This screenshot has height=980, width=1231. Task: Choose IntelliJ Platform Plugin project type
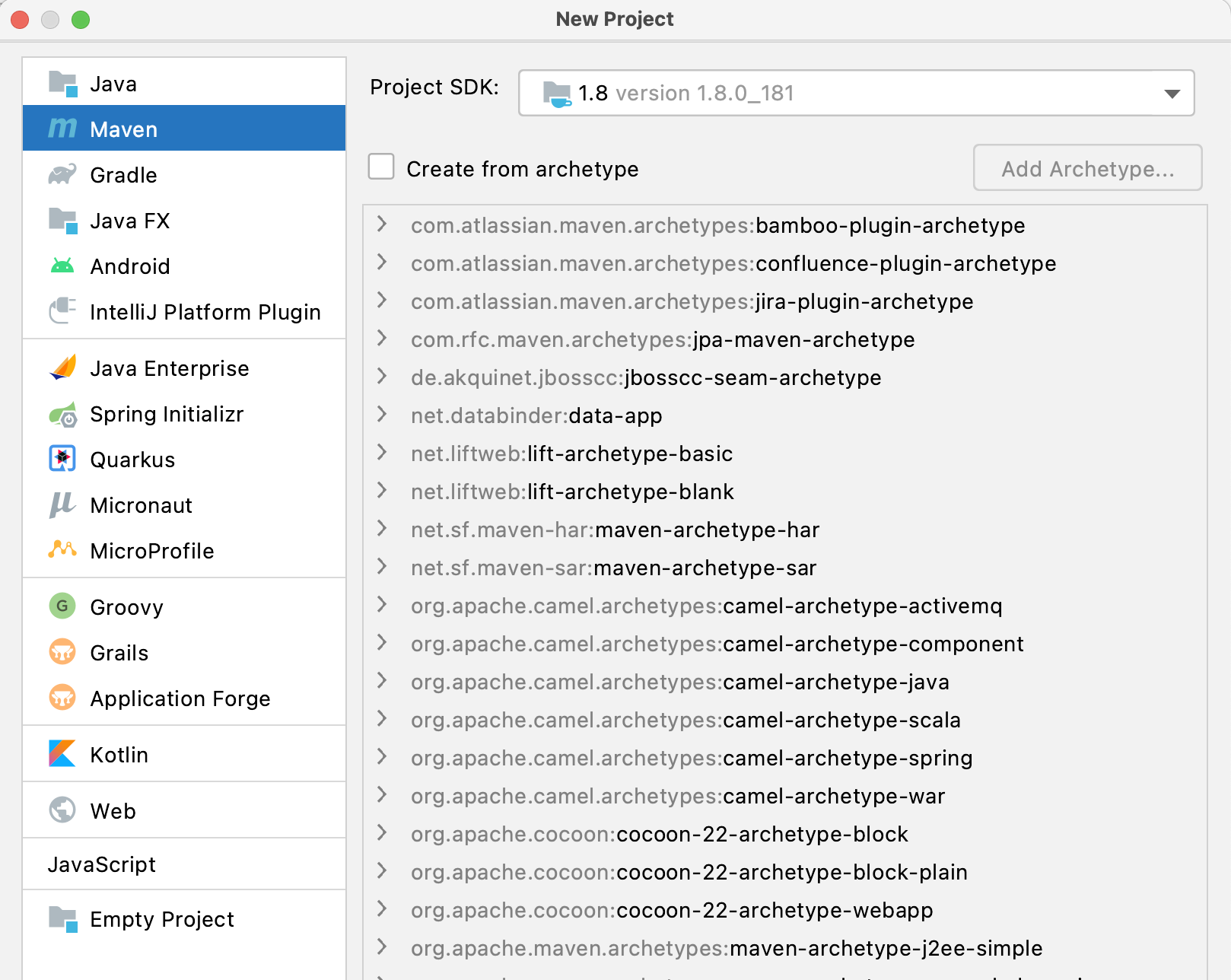tap(205, 312)
